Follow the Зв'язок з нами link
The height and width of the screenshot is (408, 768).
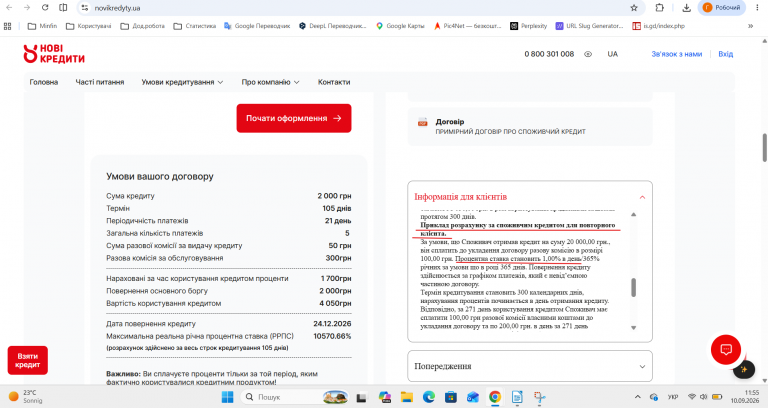(x=676, y=54)
